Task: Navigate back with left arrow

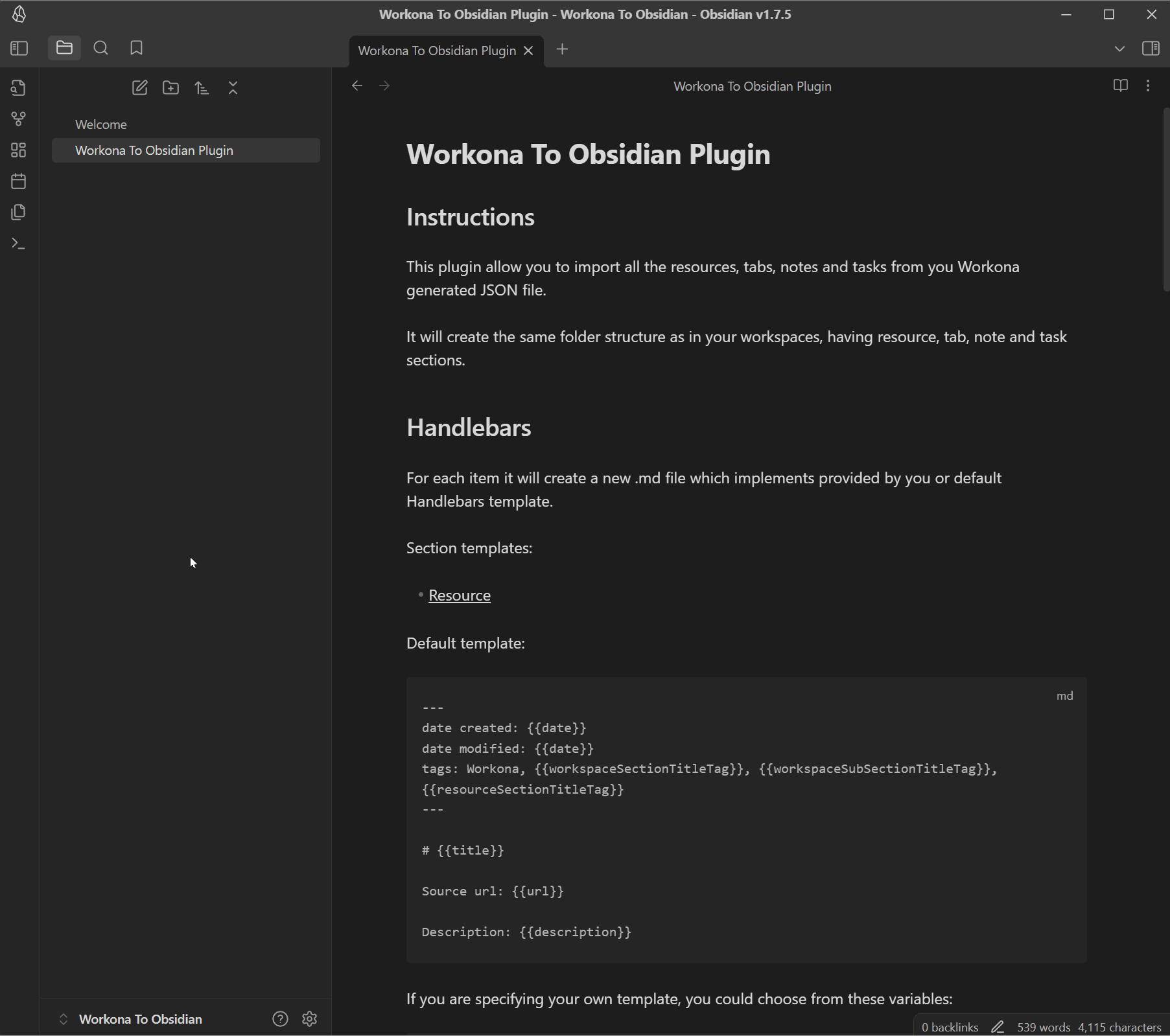Action: [x=357, y=86]
